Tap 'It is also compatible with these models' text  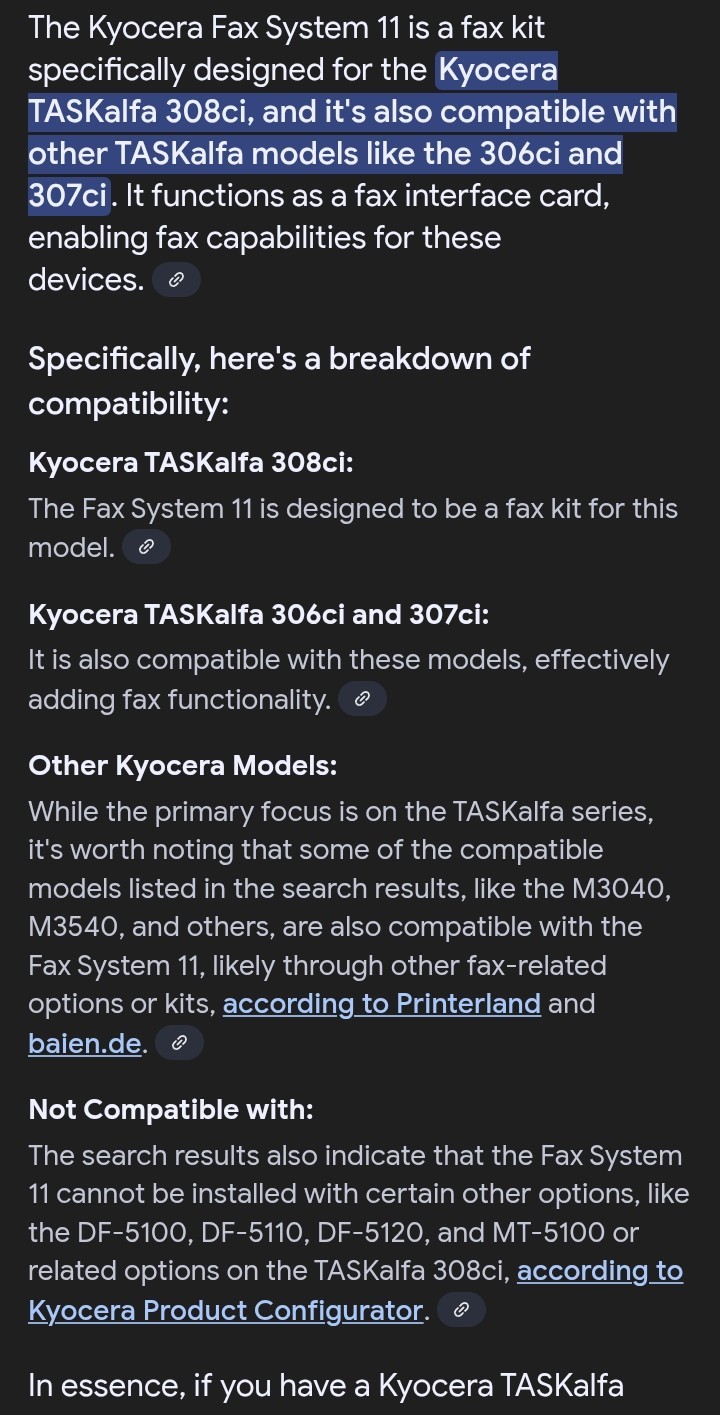(x=348, y=660)
